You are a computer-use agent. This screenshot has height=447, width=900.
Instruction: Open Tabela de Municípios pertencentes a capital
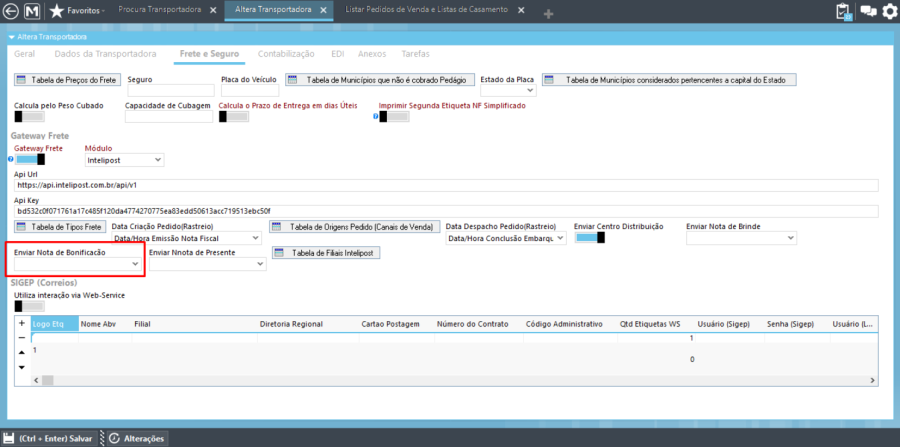tap(670, 80)
